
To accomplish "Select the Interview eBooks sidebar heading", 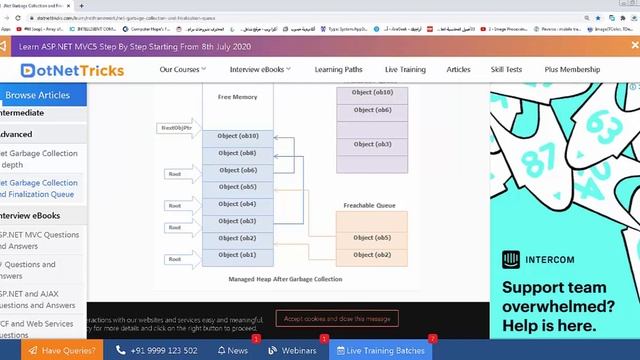I will pyautogui.click(x=30, y=216).
